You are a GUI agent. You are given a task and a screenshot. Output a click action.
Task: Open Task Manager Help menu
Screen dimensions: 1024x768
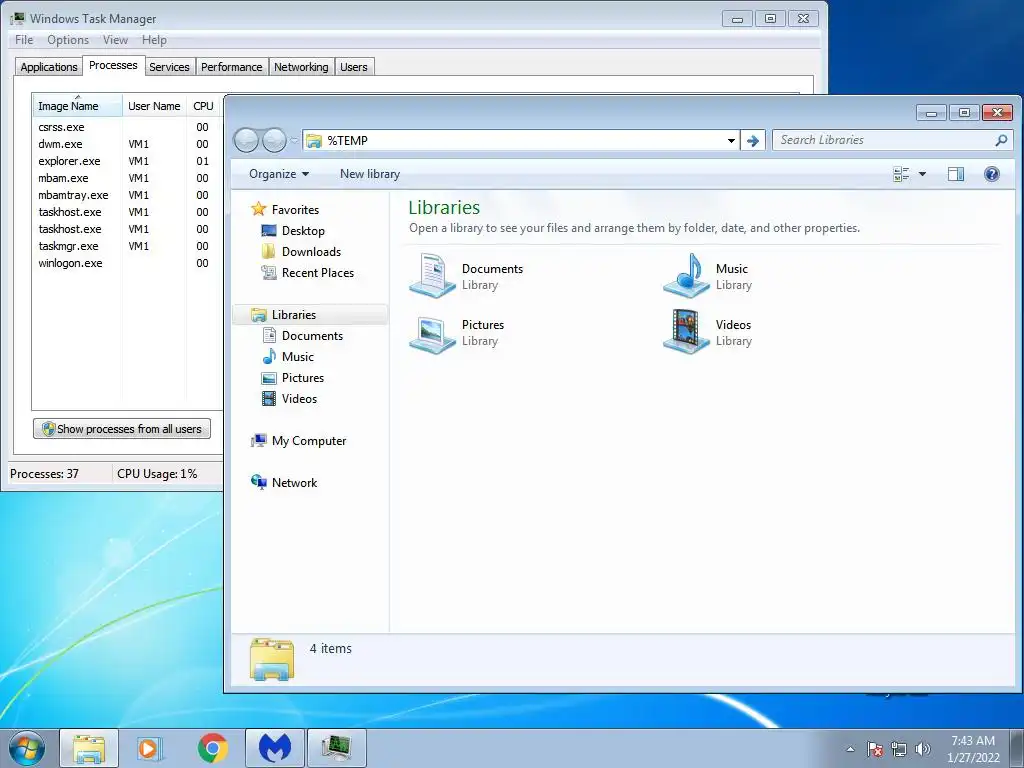point(154,40)
